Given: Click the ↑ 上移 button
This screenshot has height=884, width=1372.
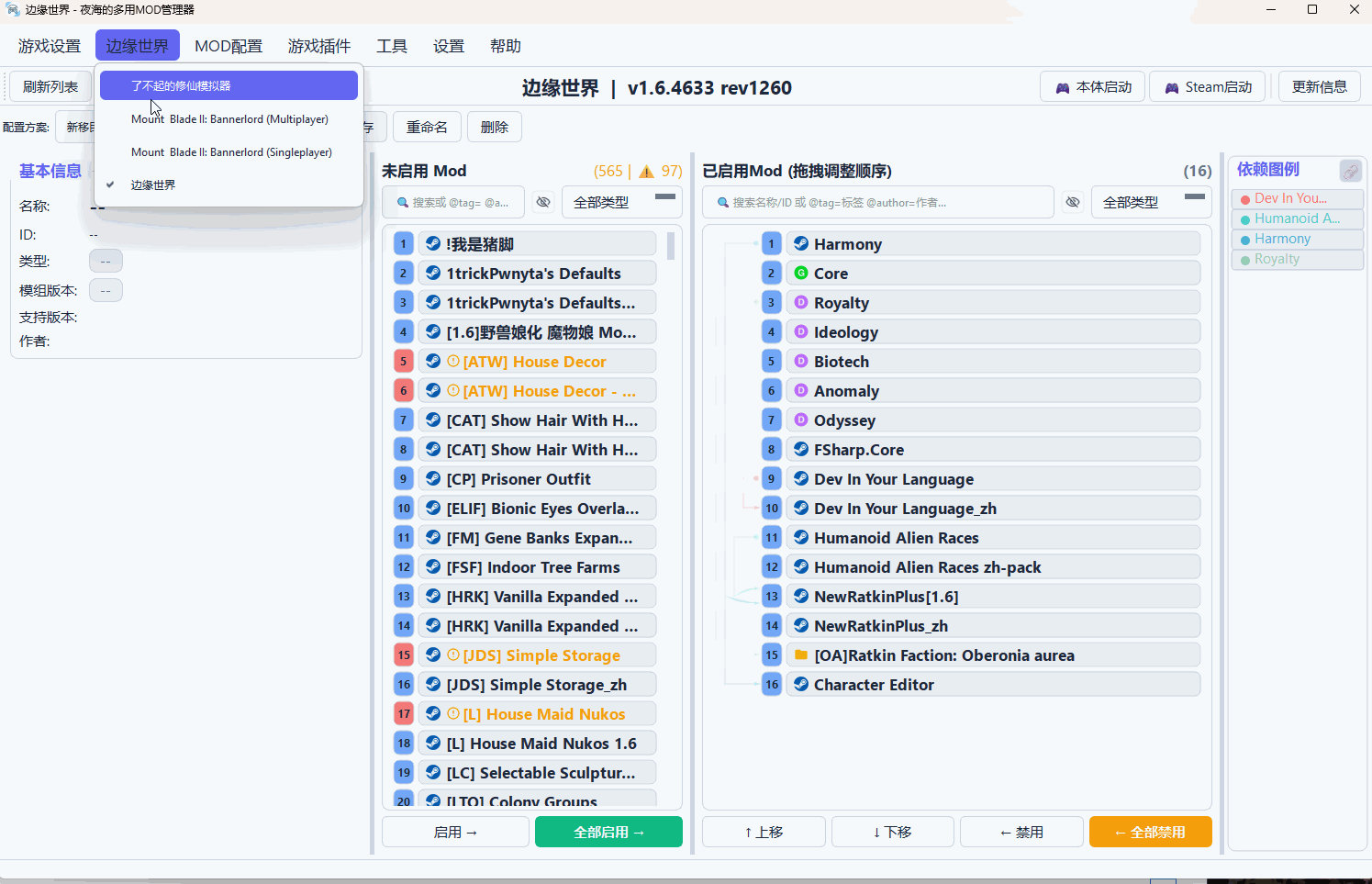Looking at the screenshot, I should [764, 832].
